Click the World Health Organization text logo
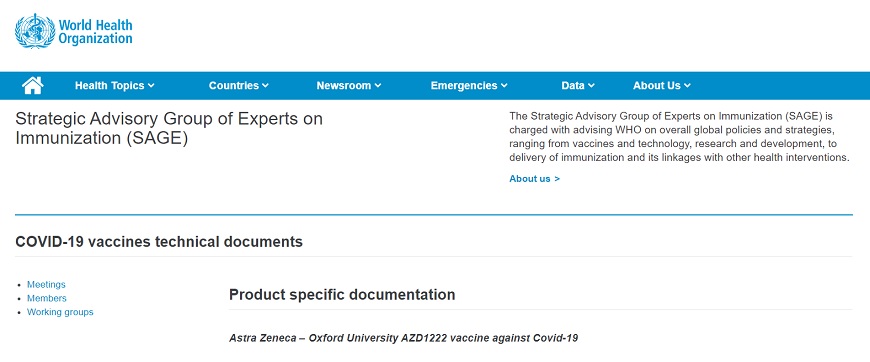The width and height of the screenshot is (870, 362). coord(95,32)
